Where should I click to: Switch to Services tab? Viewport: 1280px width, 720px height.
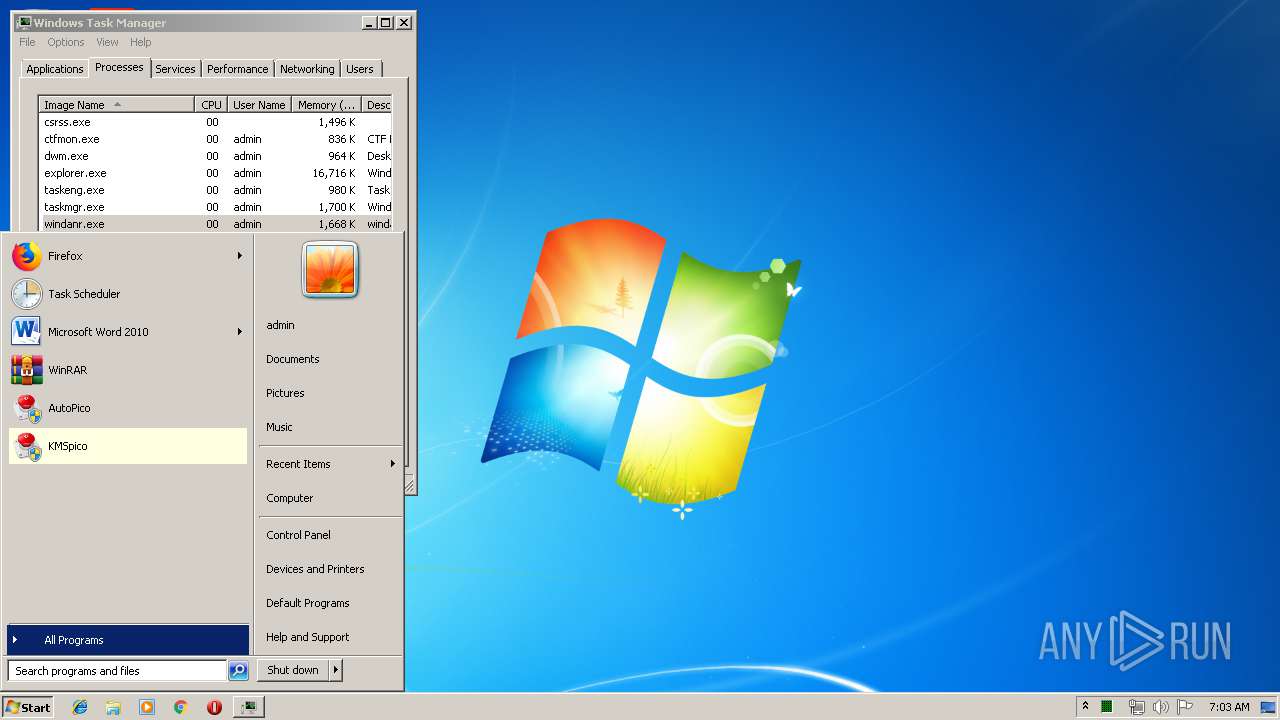(x=175, y=69)
